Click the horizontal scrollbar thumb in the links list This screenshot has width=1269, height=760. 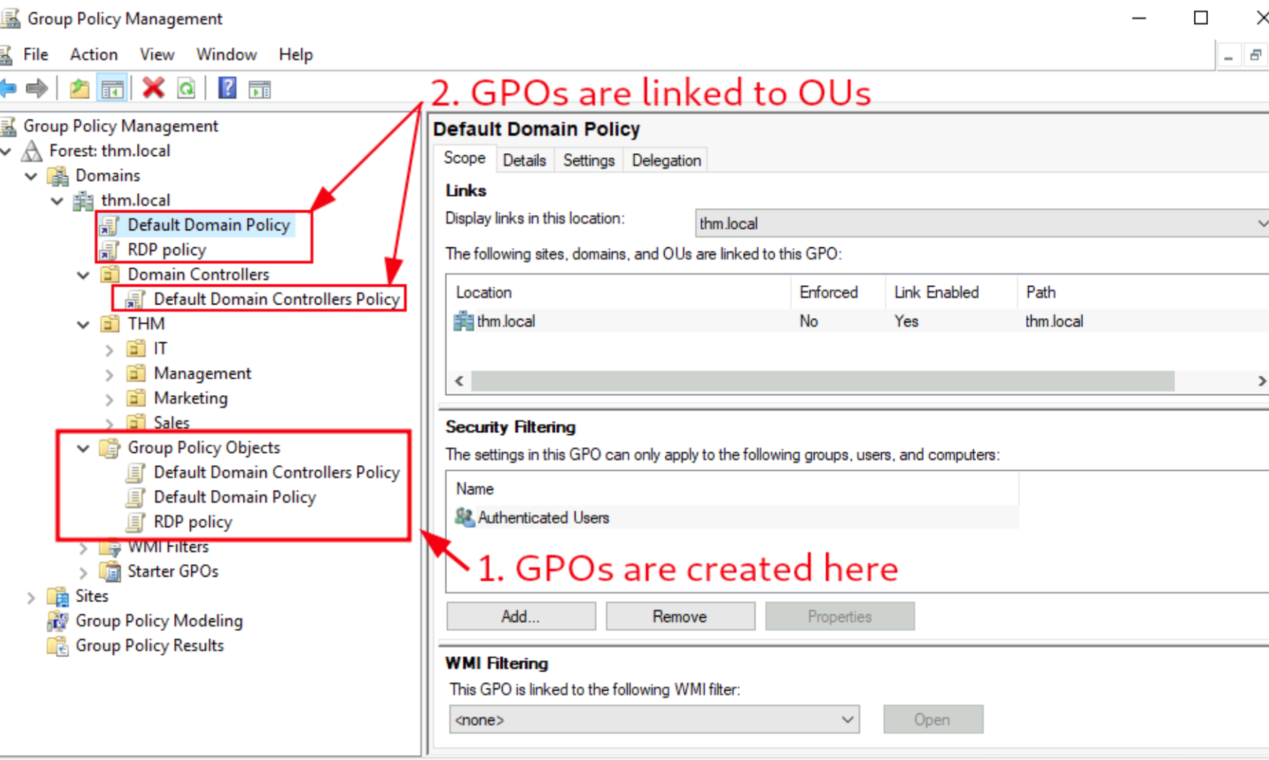823,381
